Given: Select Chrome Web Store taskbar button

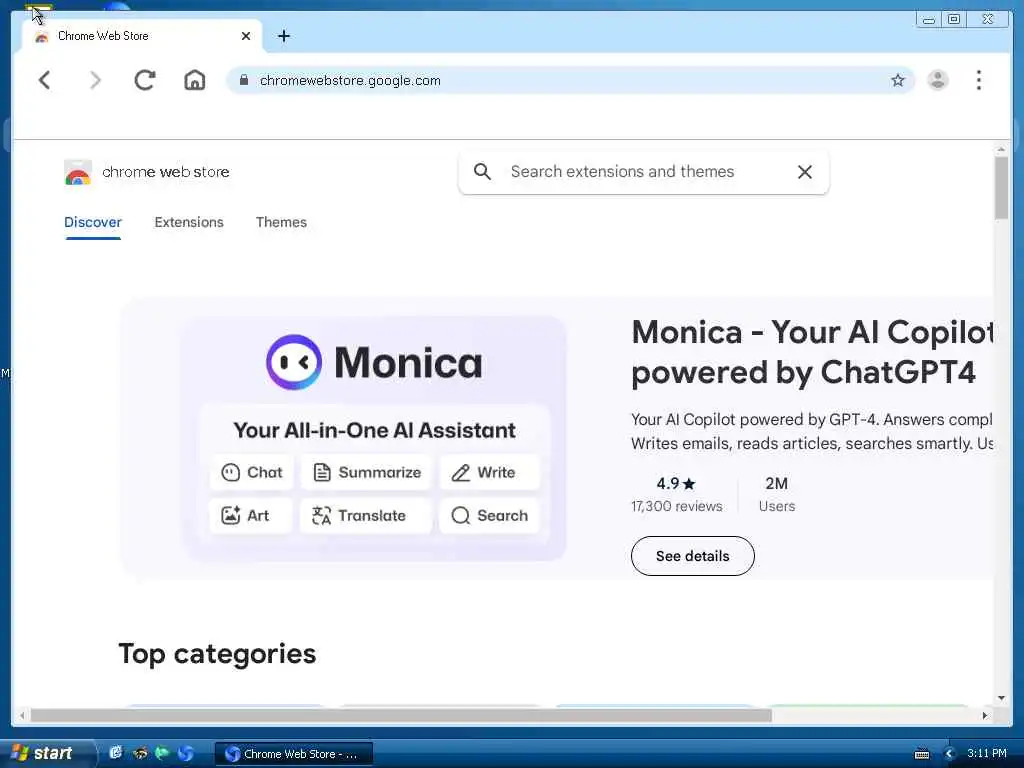Looking at the screenshot, I should pos(294,754).
